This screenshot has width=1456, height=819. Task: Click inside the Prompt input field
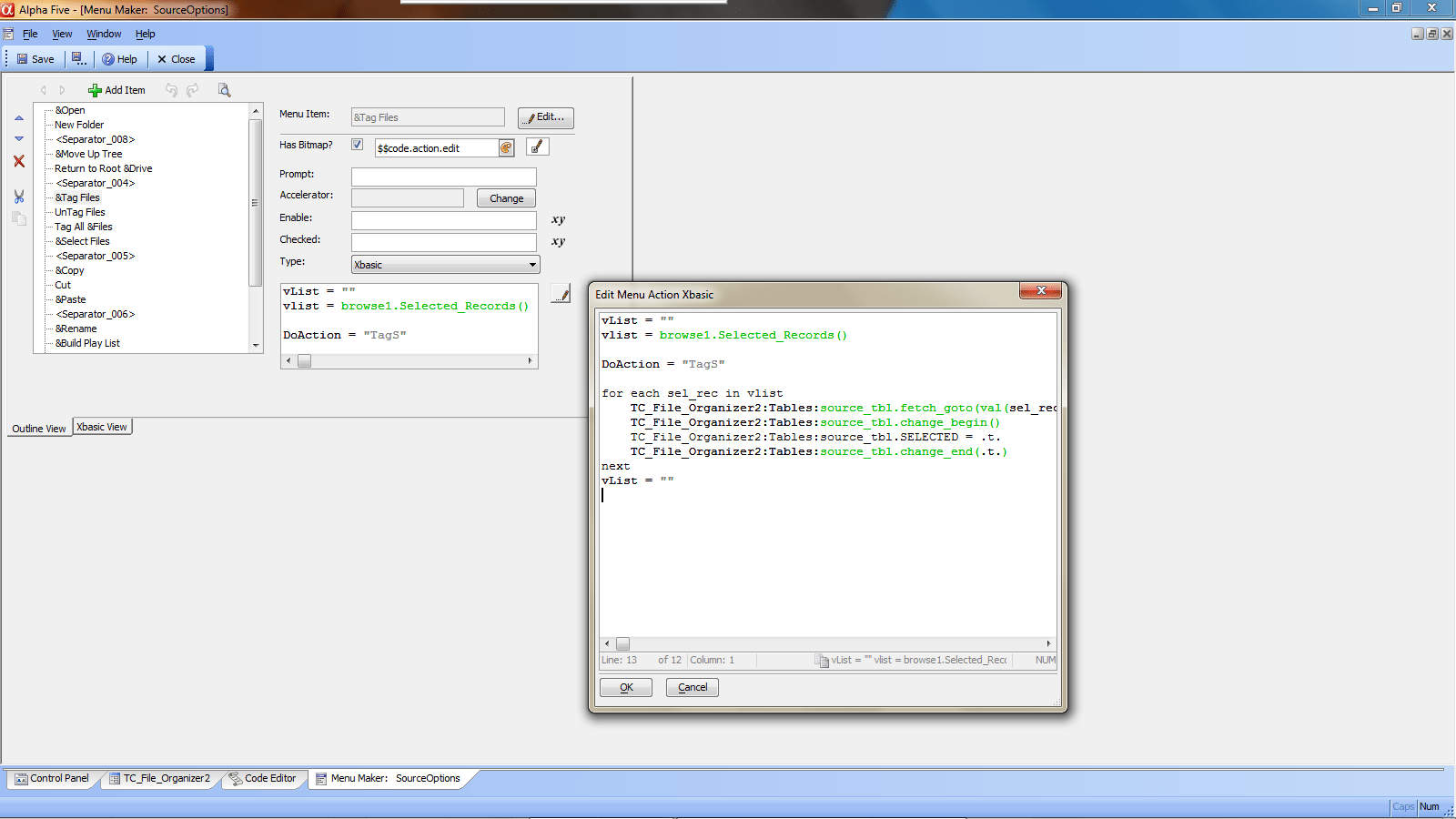click(x=443, y=176)
